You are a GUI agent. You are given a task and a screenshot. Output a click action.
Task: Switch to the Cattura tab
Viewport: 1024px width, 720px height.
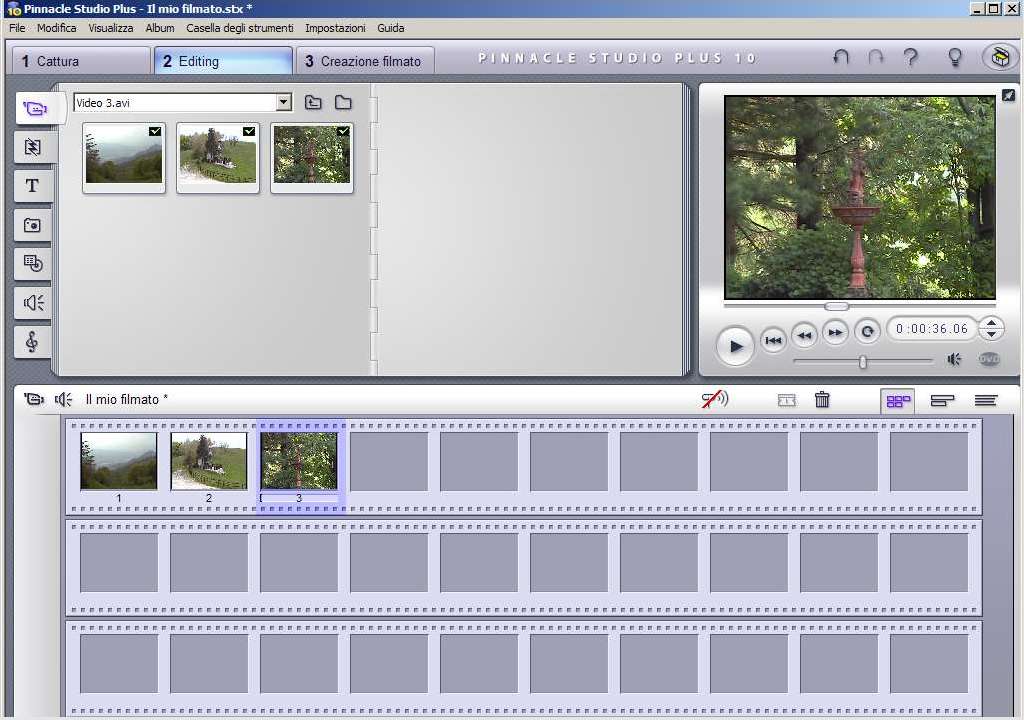tap(81, 61)
